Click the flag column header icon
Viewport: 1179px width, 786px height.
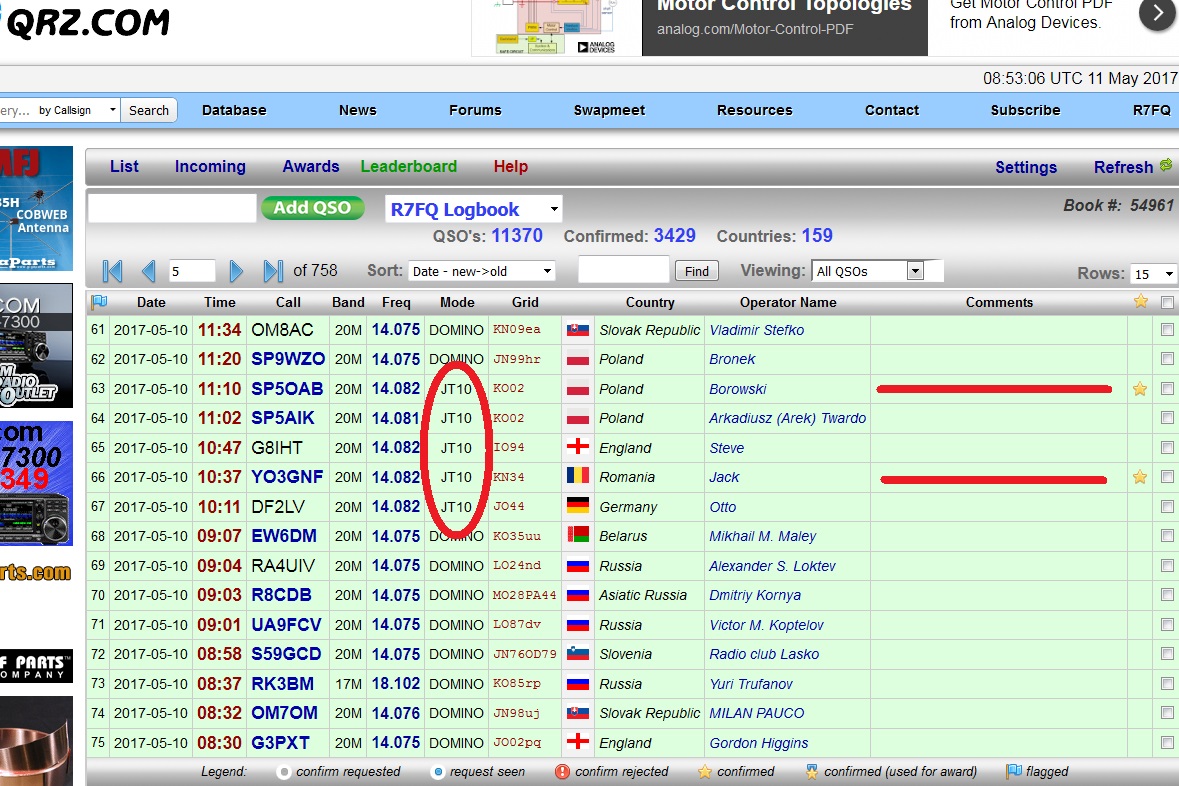pos(98,302)
